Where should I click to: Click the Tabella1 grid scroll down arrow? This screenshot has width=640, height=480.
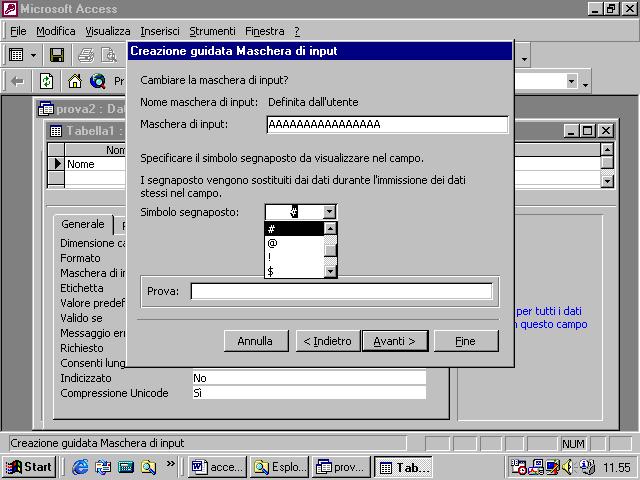[x=607, y=181]
